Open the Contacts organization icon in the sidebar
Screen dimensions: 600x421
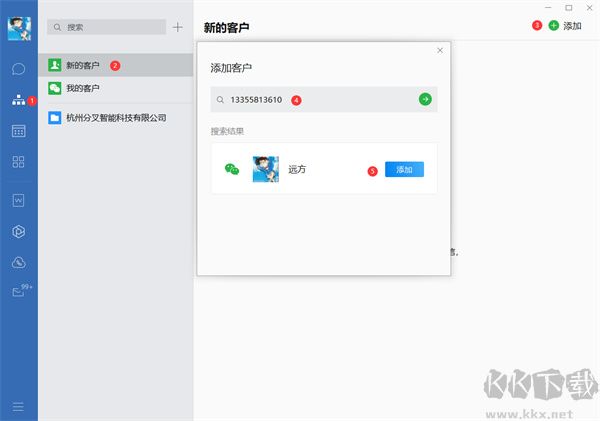(x=18, y=100)
